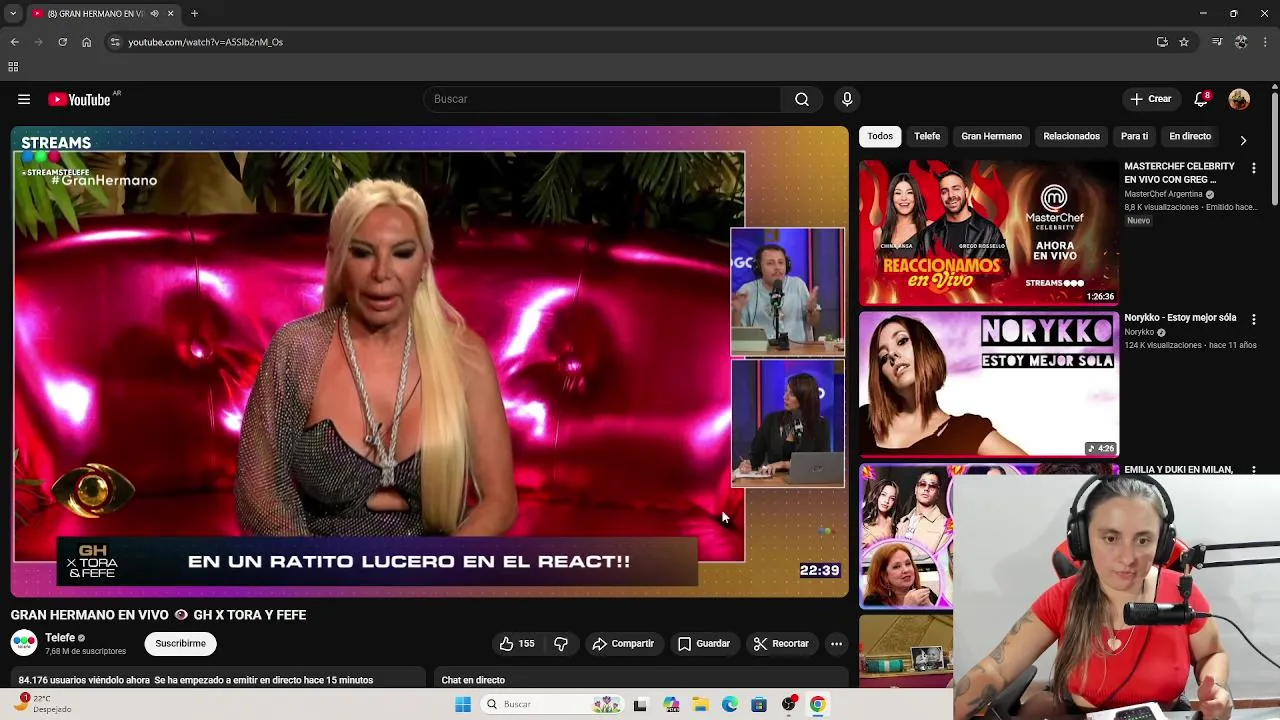Screen dimensions: 1280x720
Task: Click video title GRAN HERMANO EN VIVO
Action: click(x=158, y=615)
